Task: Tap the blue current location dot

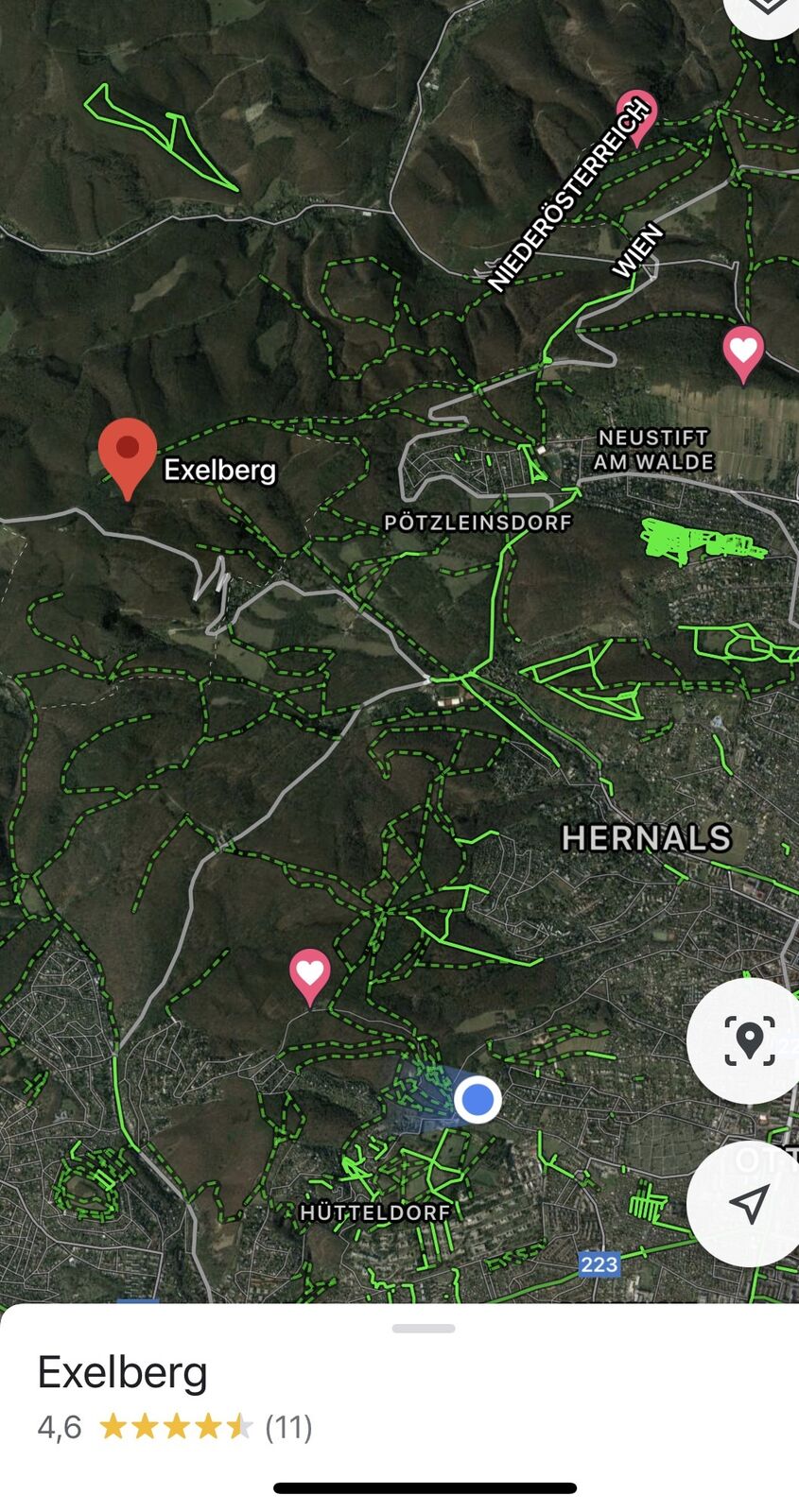Action: coord(478,1100)
